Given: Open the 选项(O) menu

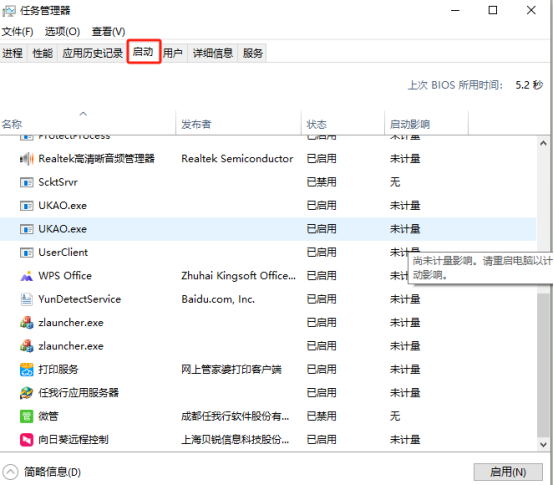Looking at the screenshot, I should click(x=63, y=32).
